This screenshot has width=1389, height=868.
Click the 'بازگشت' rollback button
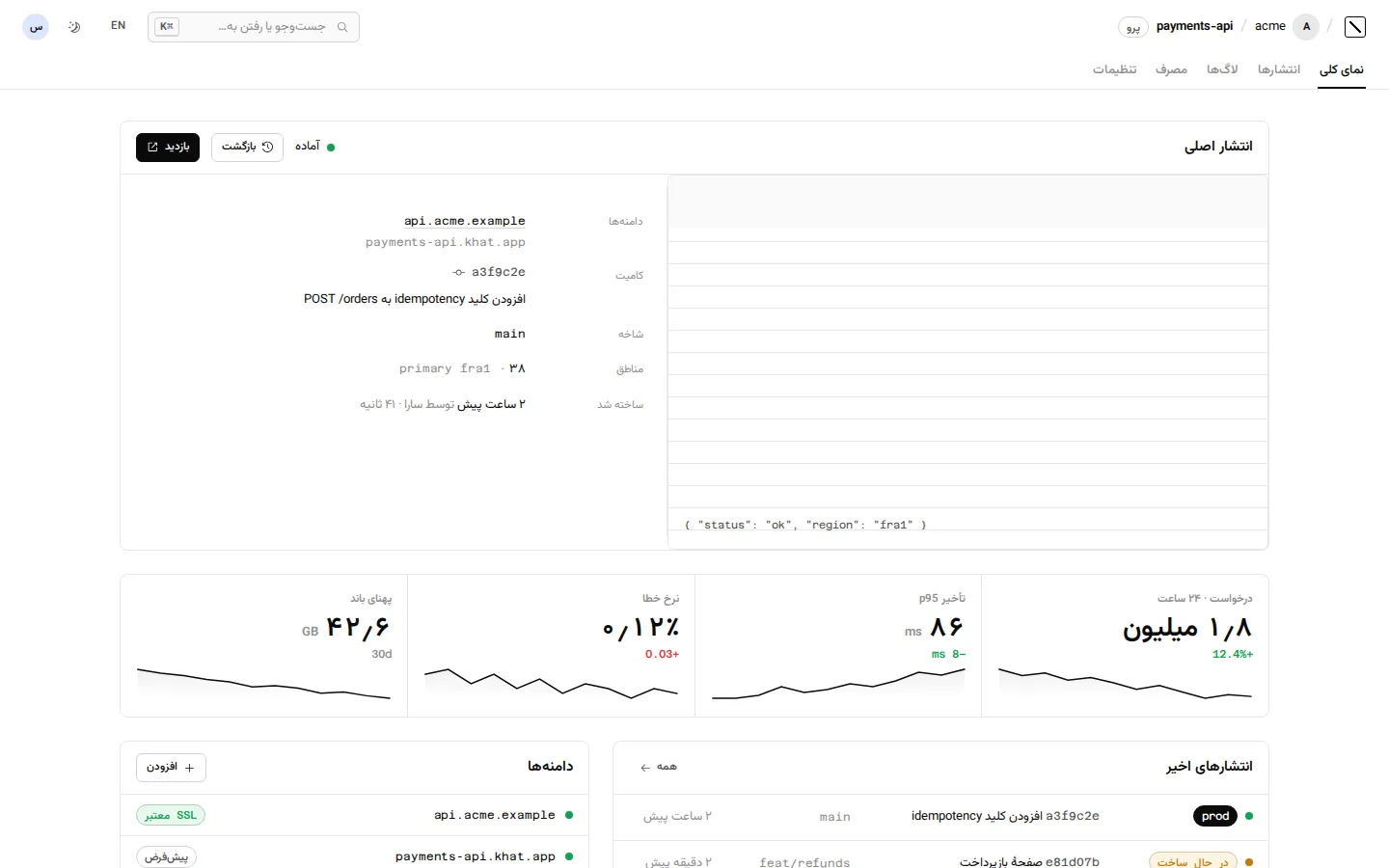point(247,147)
